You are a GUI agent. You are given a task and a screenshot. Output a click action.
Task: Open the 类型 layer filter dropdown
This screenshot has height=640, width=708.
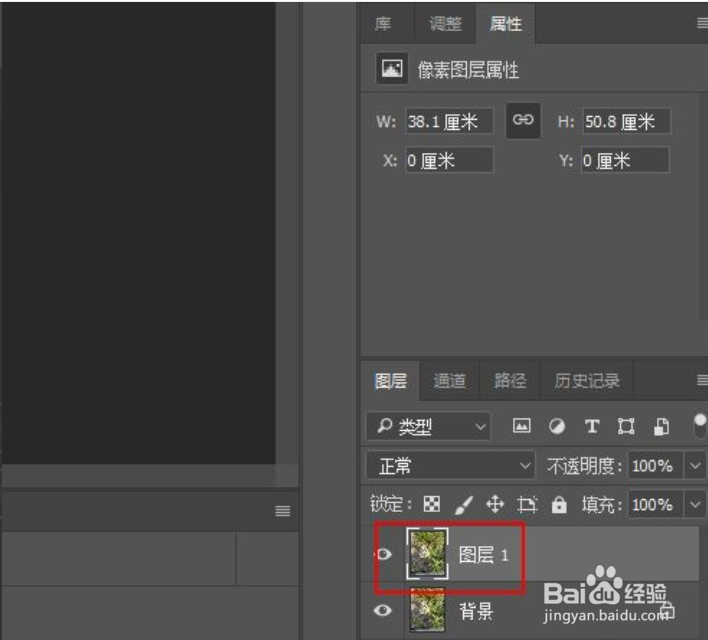coord(428,426)
